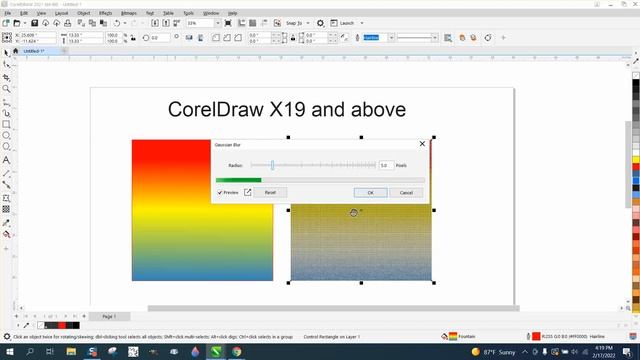Select the Parallel Dimension tool
Screen dimensions: 640x360
(x=7, y=173)
